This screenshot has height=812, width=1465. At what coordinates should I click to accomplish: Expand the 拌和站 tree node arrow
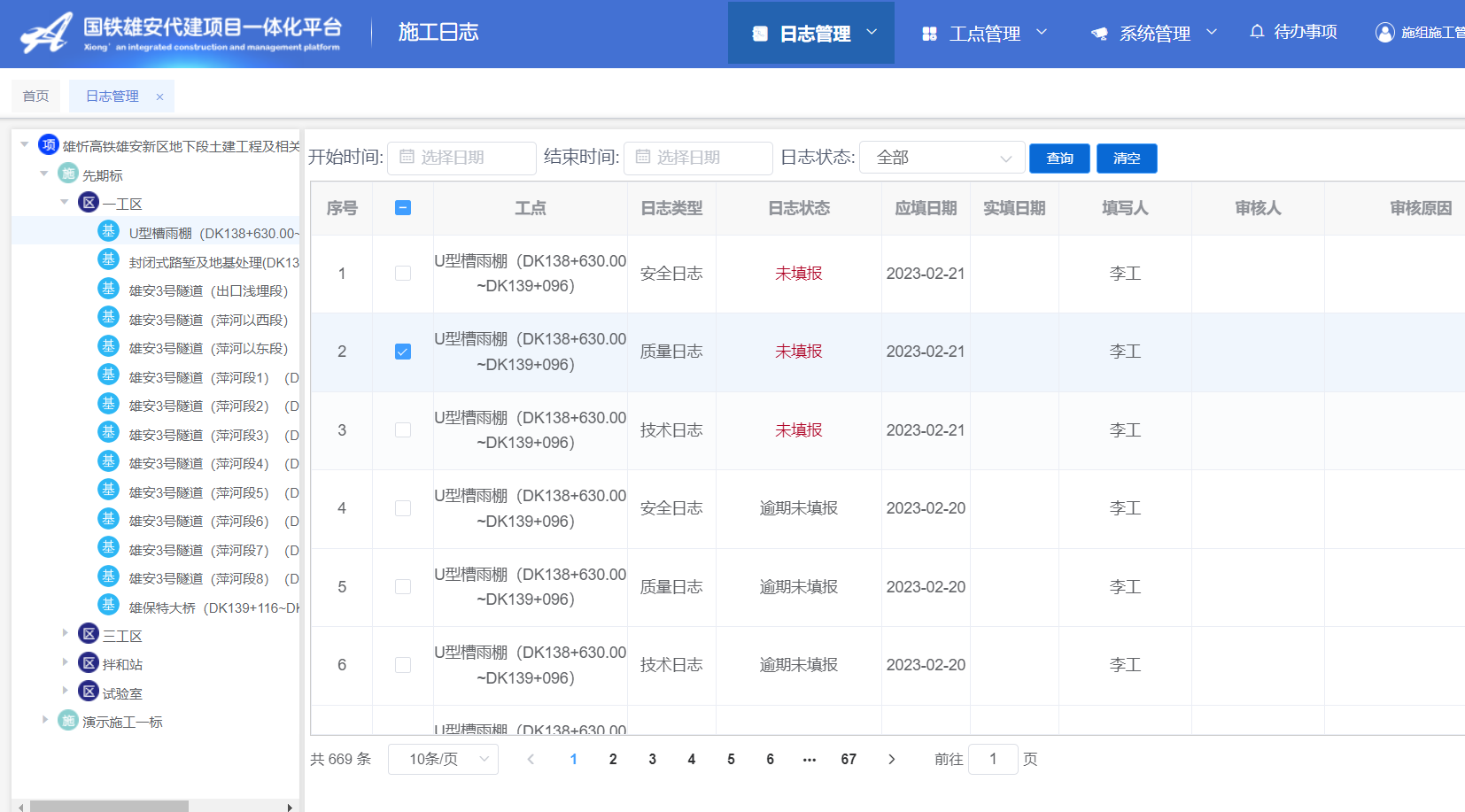pos(65,662)
